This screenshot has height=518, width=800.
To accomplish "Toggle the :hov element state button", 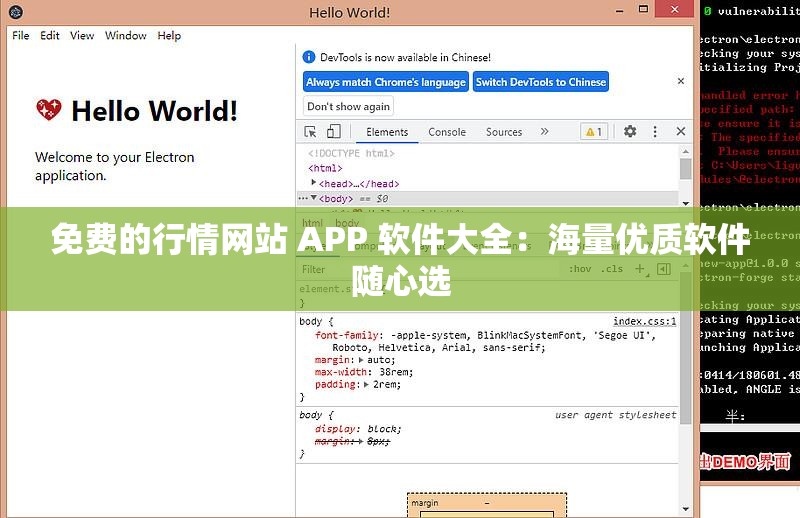I will point(580,268).
